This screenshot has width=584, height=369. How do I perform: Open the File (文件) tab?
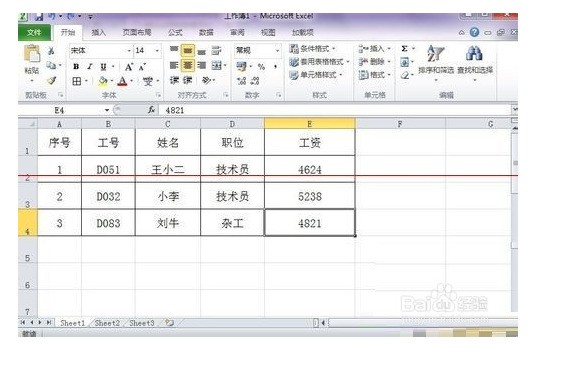pyautogui.click(x=34, y=33)
